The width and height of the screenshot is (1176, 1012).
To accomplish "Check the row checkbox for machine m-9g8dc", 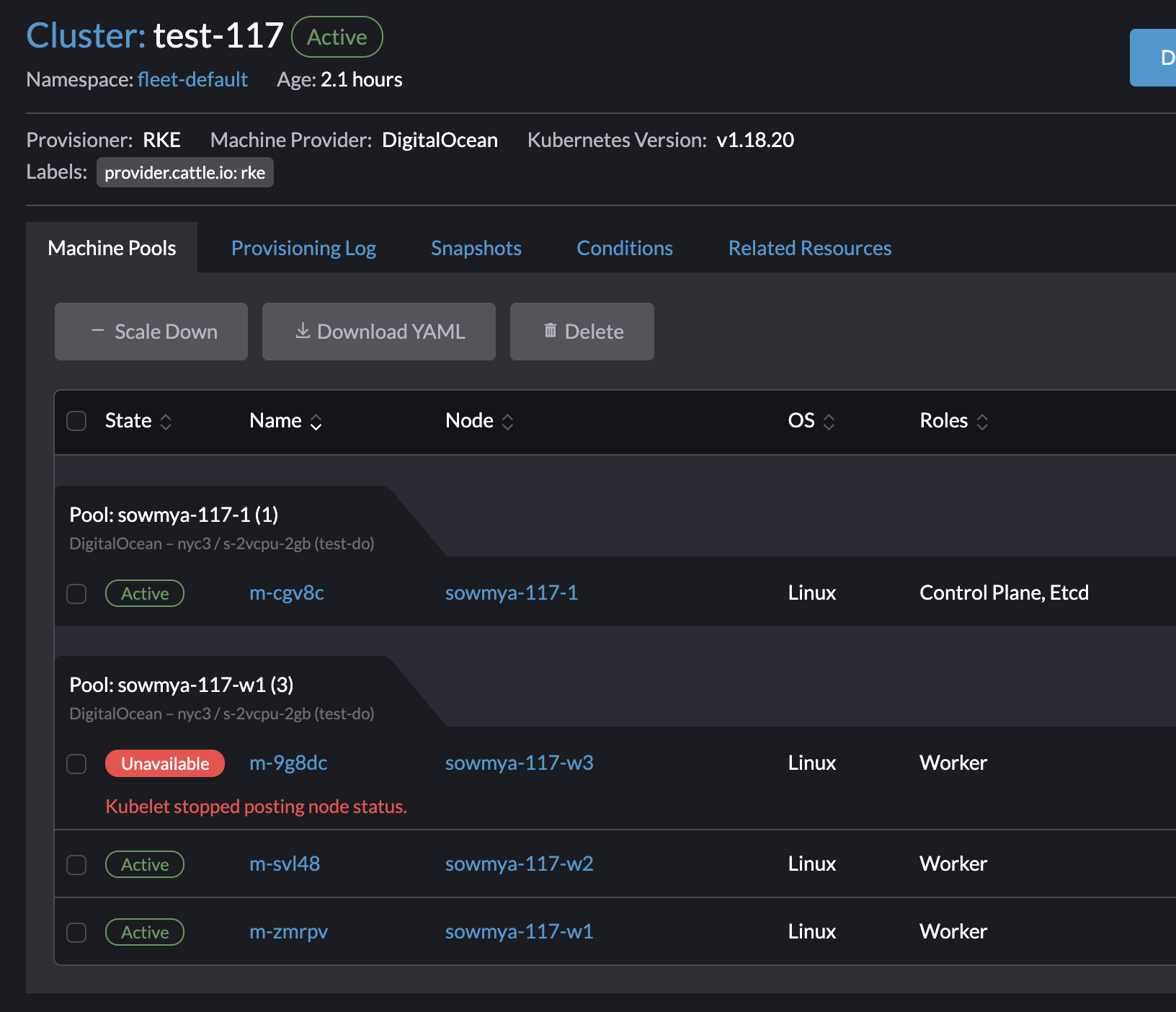I will coord(76,764).
